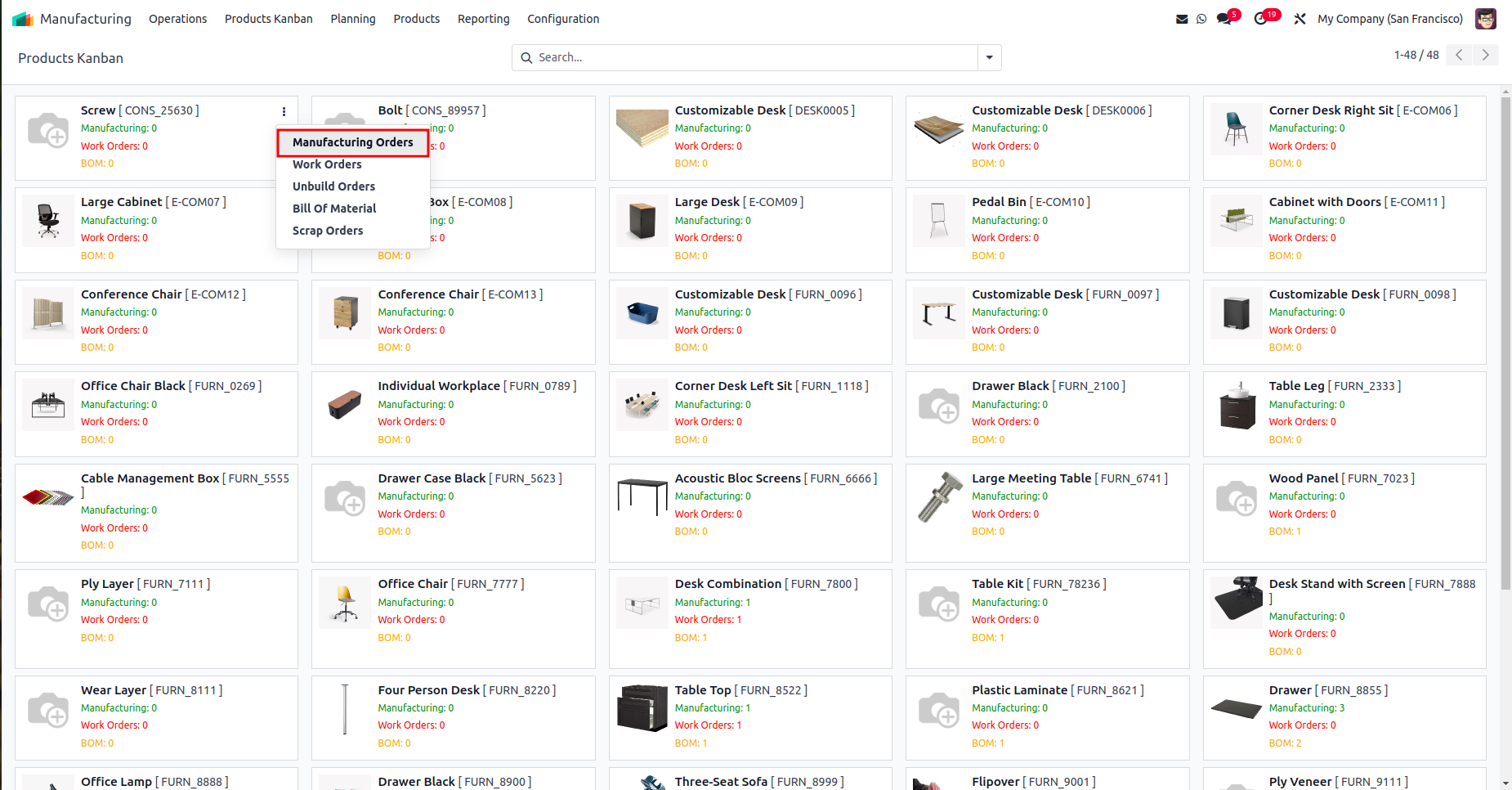Open the Reporting menu

point(484,19)
